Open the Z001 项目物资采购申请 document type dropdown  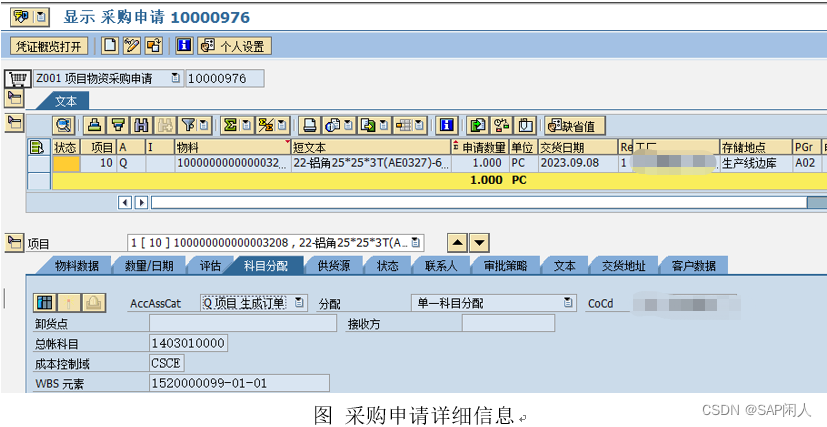point(175,79)
